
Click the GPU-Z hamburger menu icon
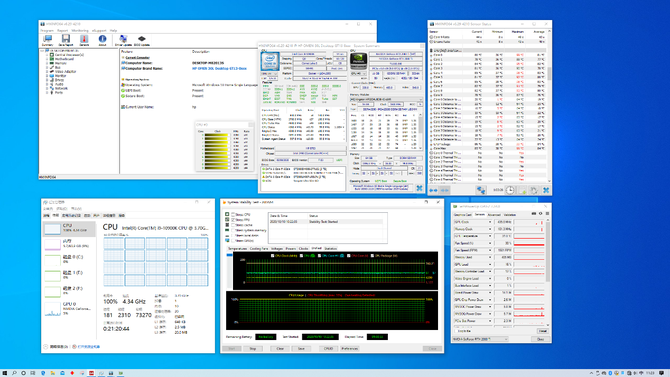(x=547, y=214)
